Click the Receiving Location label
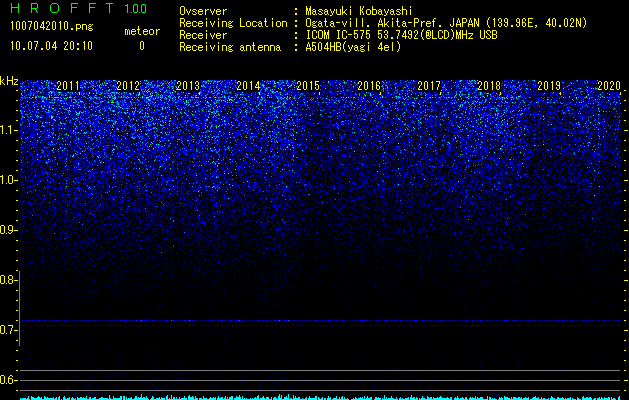The height and width of the screenshot is (400, 629). 233,23
